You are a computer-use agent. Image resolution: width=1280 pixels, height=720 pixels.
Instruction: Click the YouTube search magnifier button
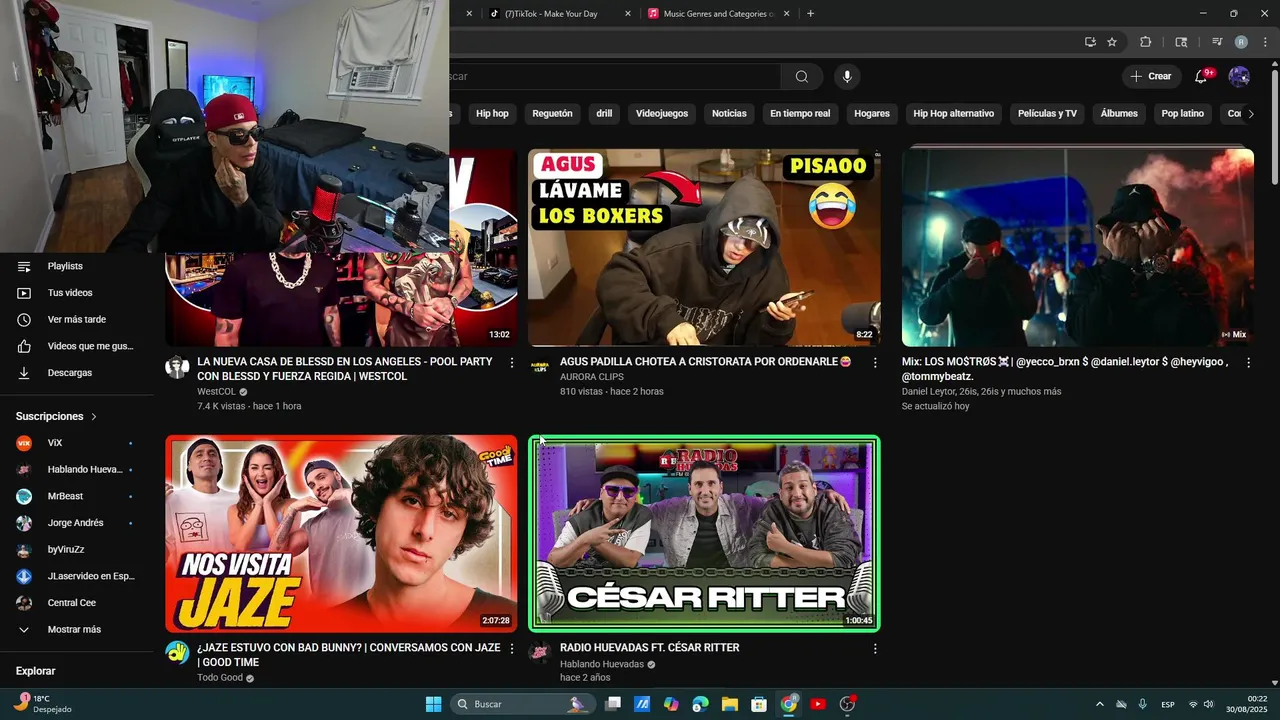pos(801,77)
